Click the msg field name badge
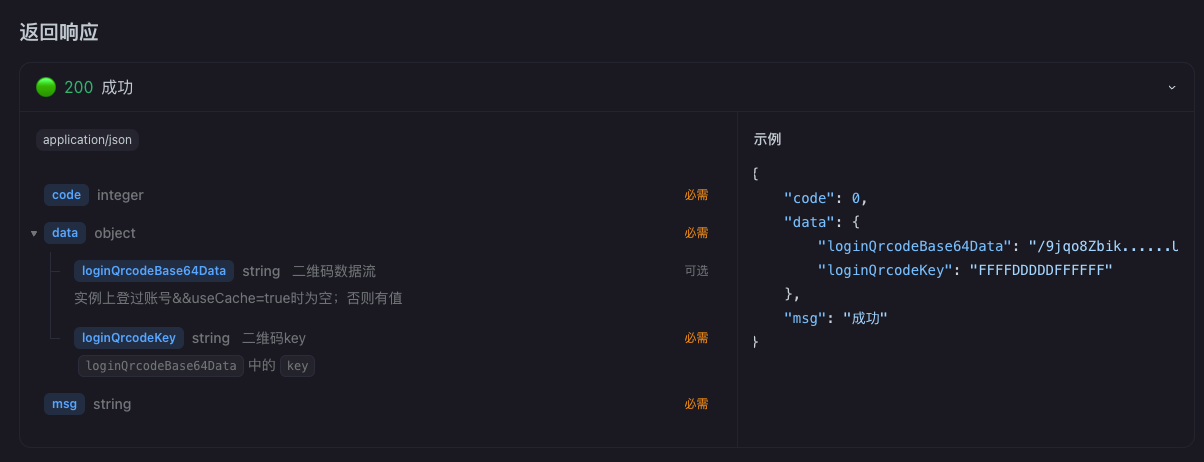This screenshot has width=1204, height=462. point(64,404)
